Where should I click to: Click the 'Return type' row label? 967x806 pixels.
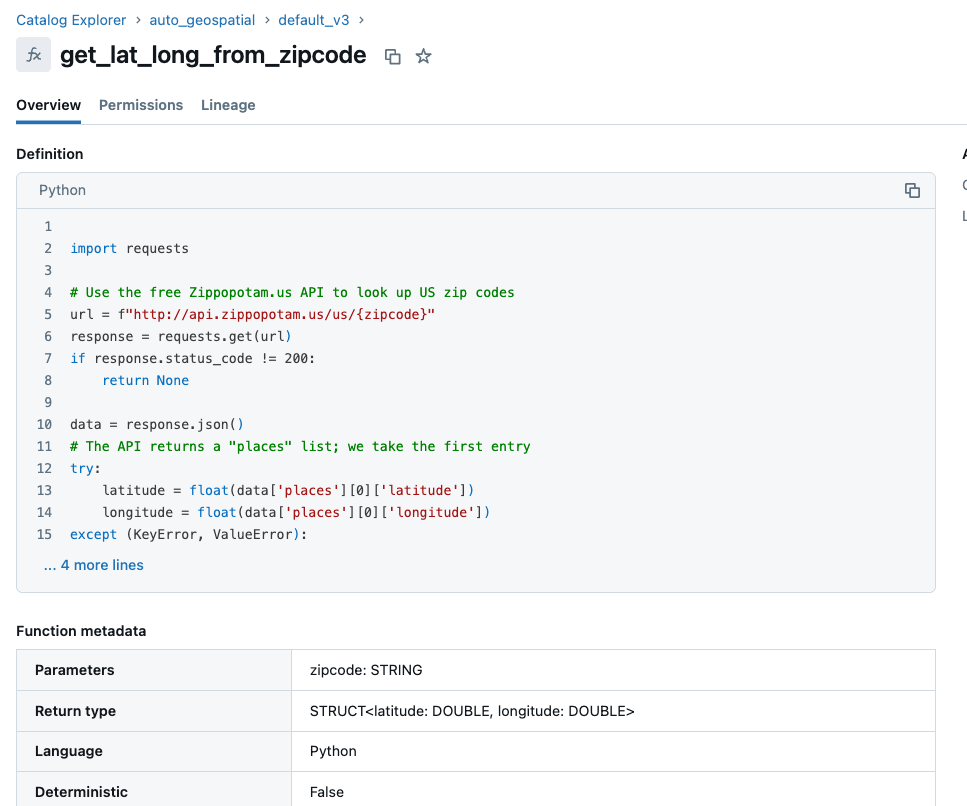click(x=75, y=711)
